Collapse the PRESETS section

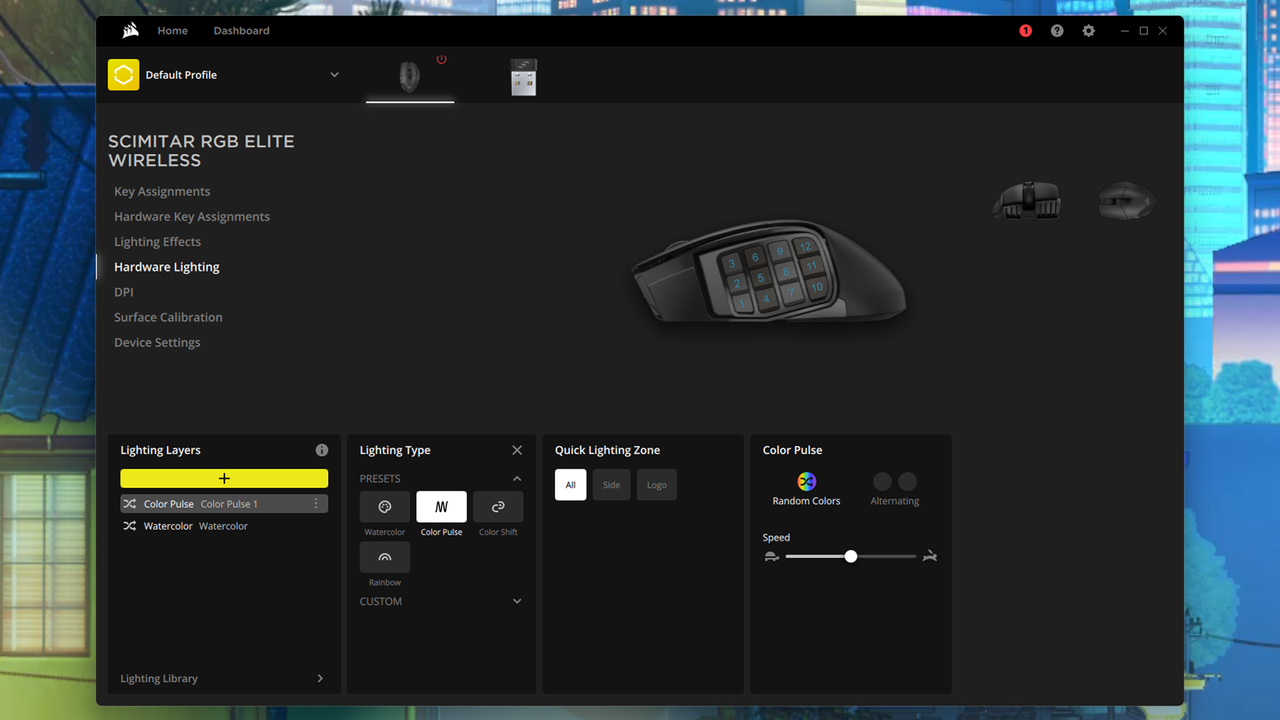(517, 479)
